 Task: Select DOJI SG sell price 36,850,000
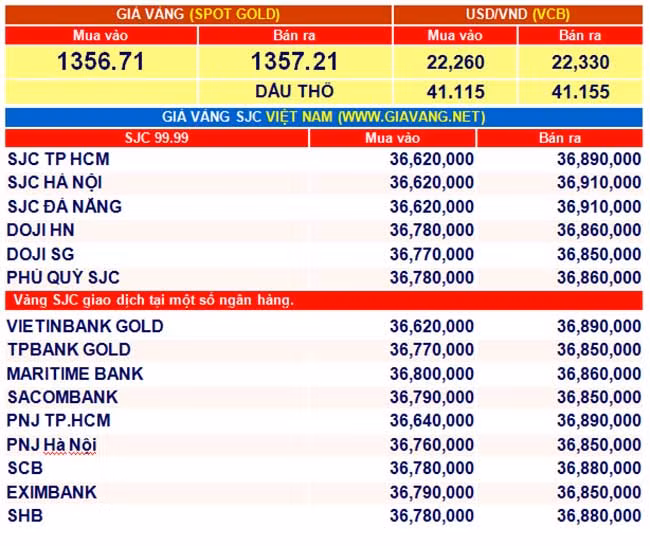pyautogui.click(x=599, y=254)
